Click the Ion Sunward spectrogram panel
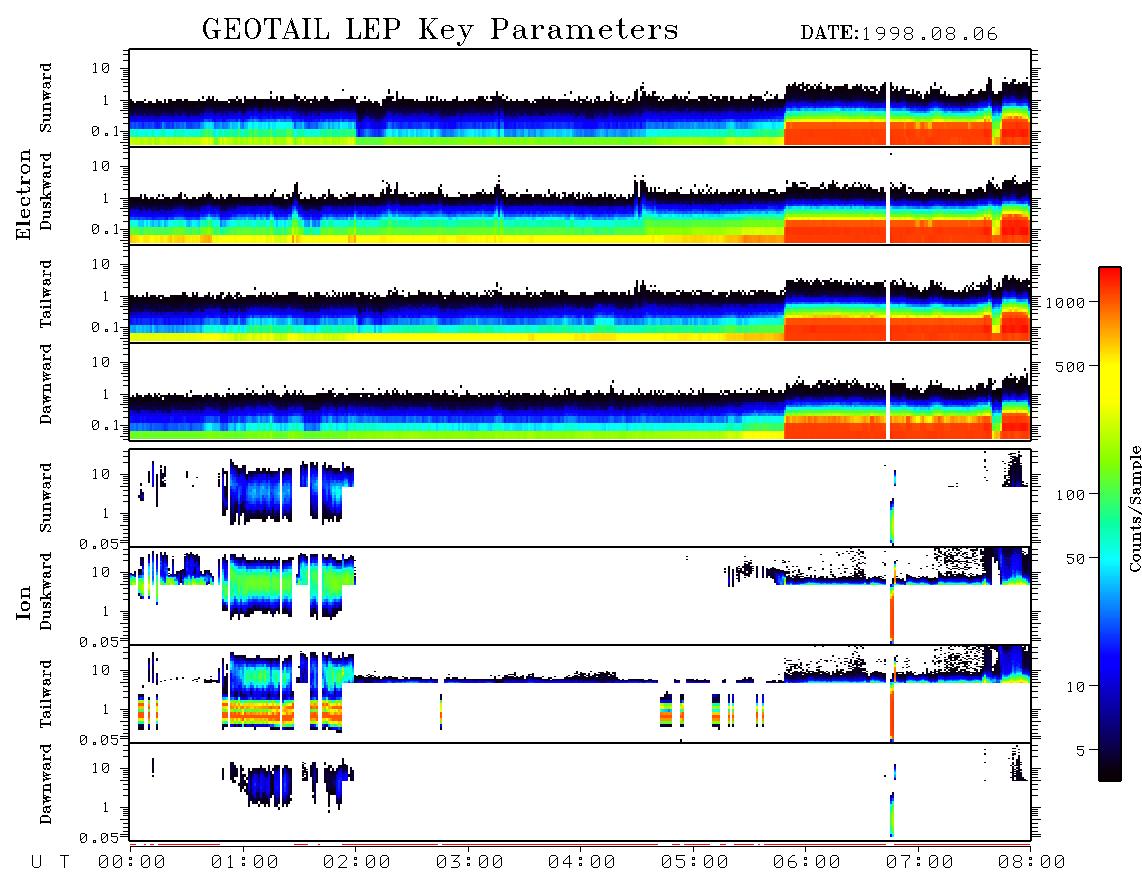1142x880 pixels. 580,498
